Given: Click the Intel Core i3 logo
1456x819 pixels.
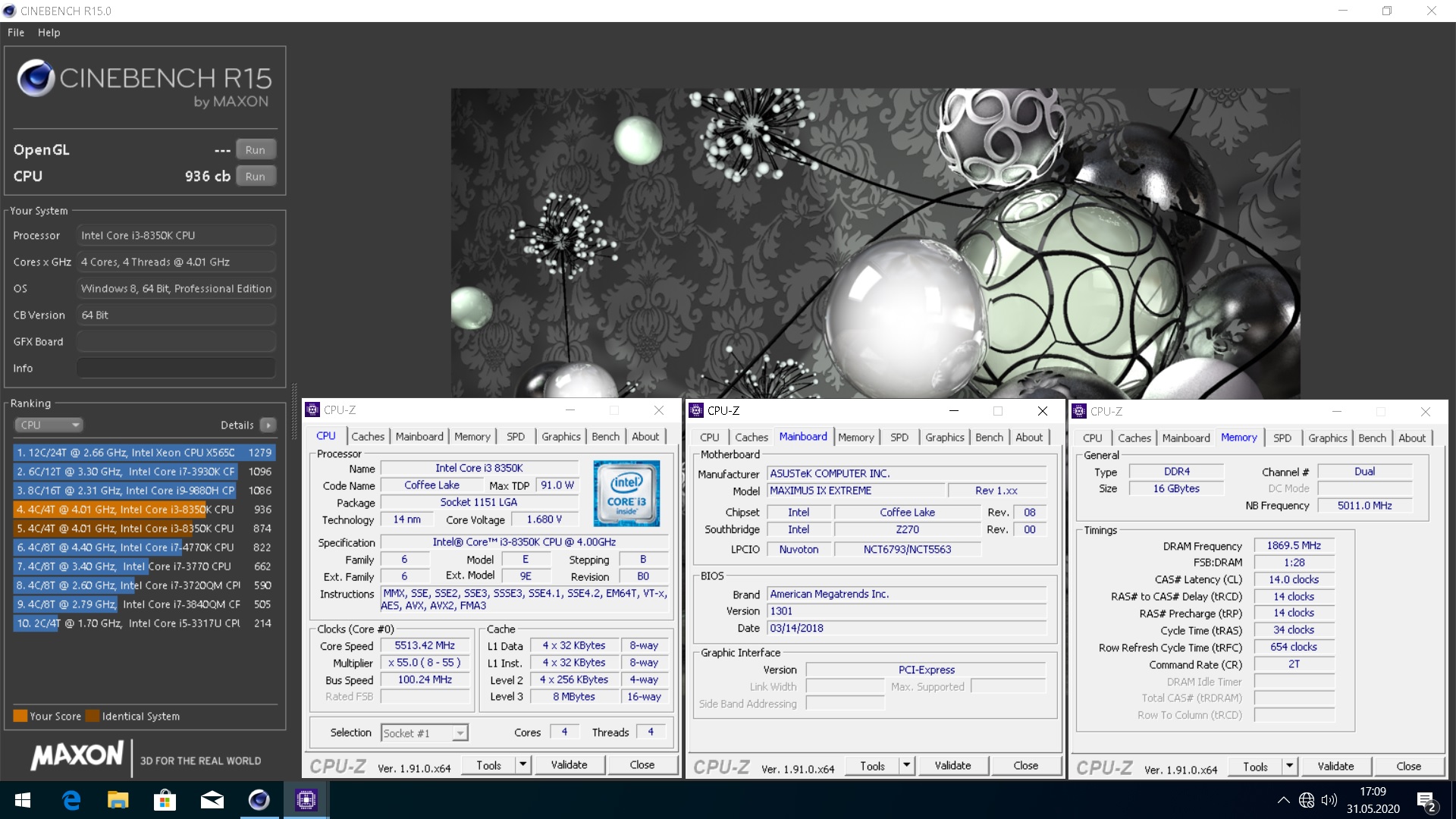Looking at the screenshot, I should point(626,494).
